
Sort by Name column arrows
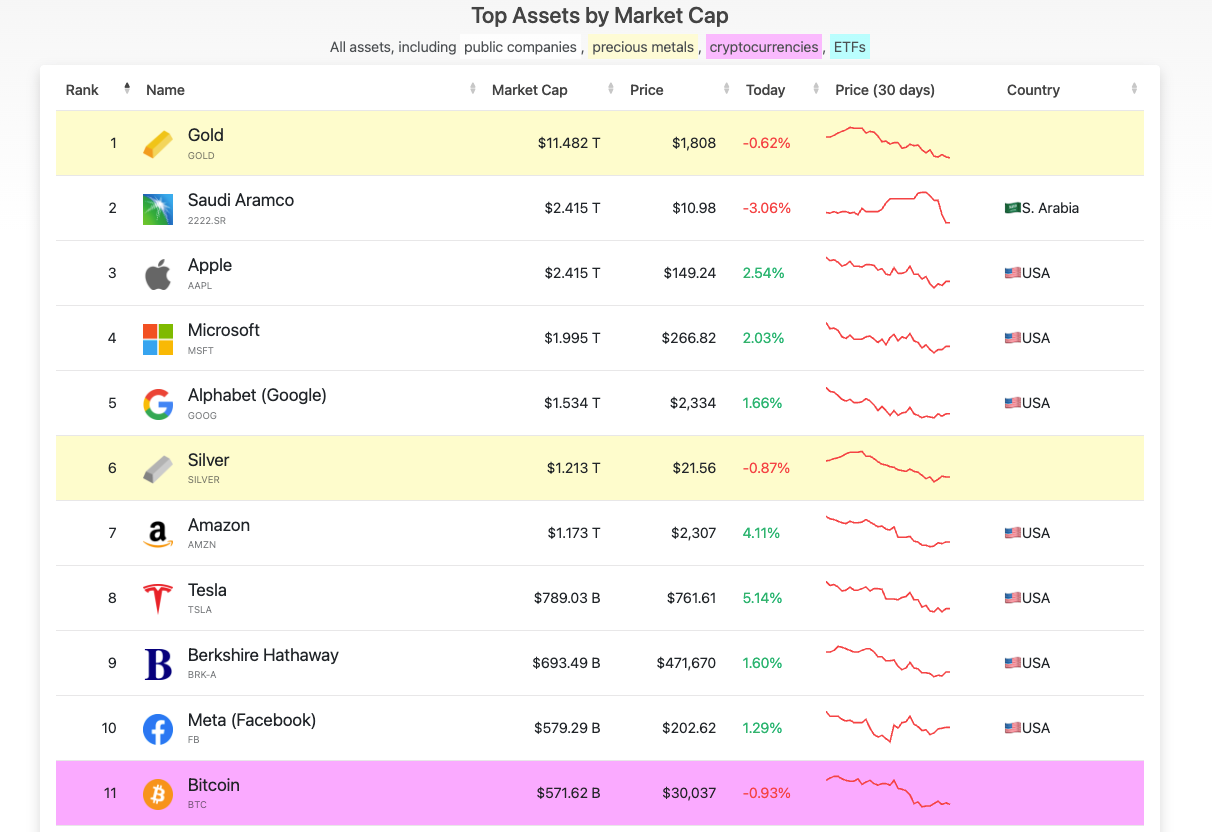[x=473, y=89]
